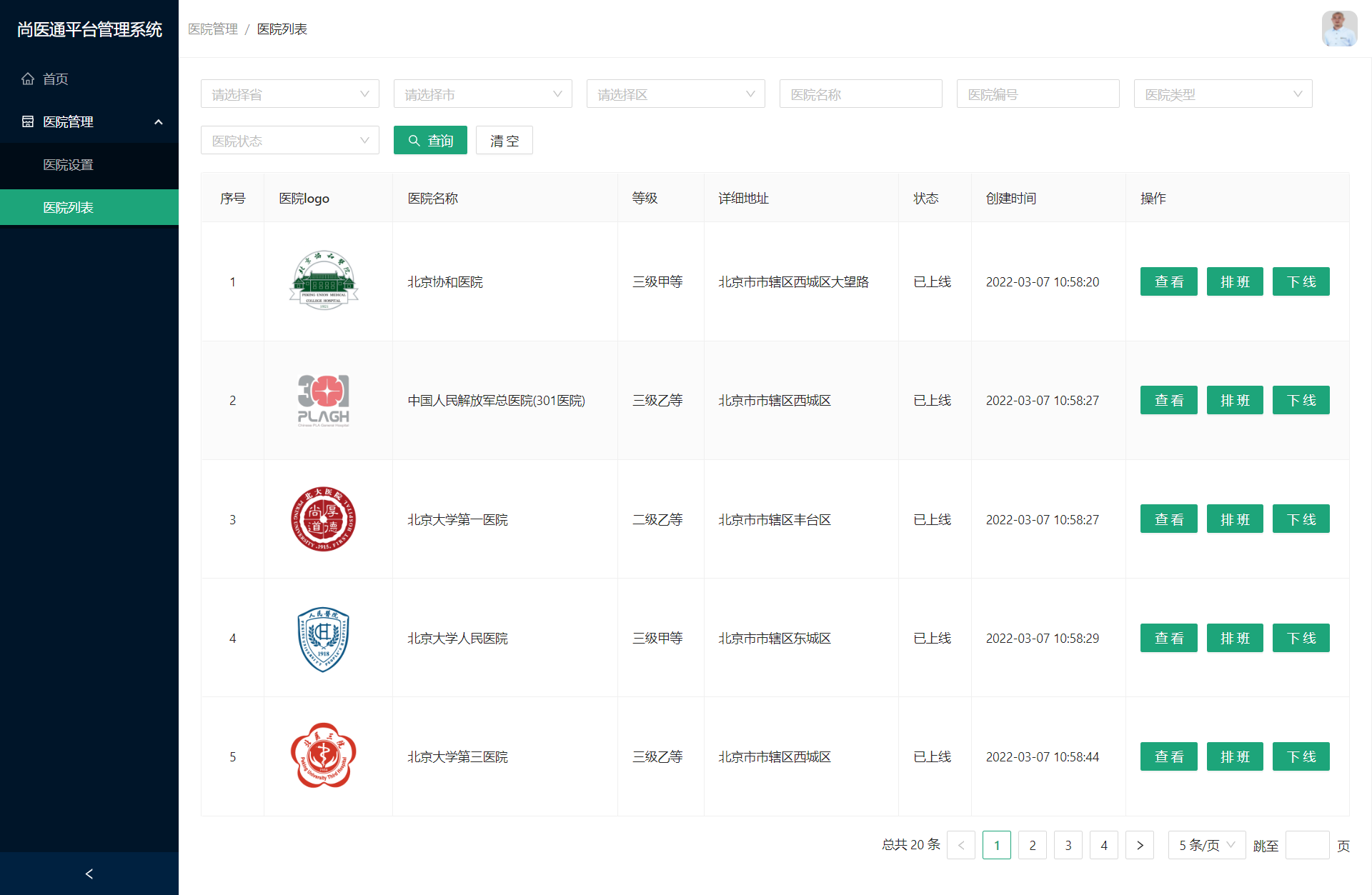Image resolution: width=1372 pixels, height=895 pixels.
Task: Open the 医院类型 dropdown
Action: [x=1223, y=94]
